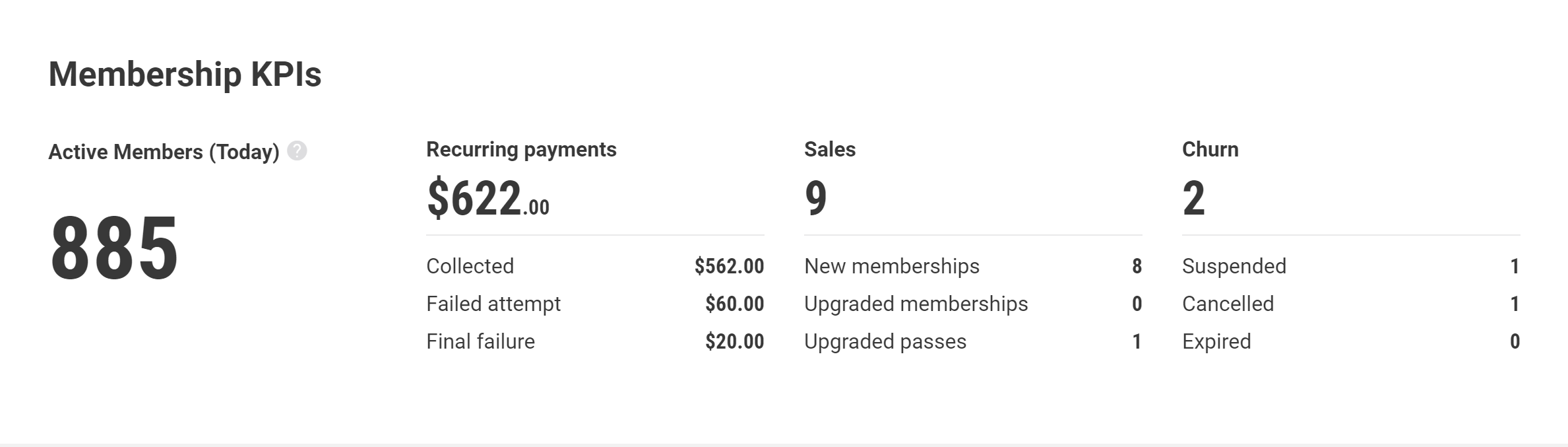Select the Collected row label

point(470,266)
